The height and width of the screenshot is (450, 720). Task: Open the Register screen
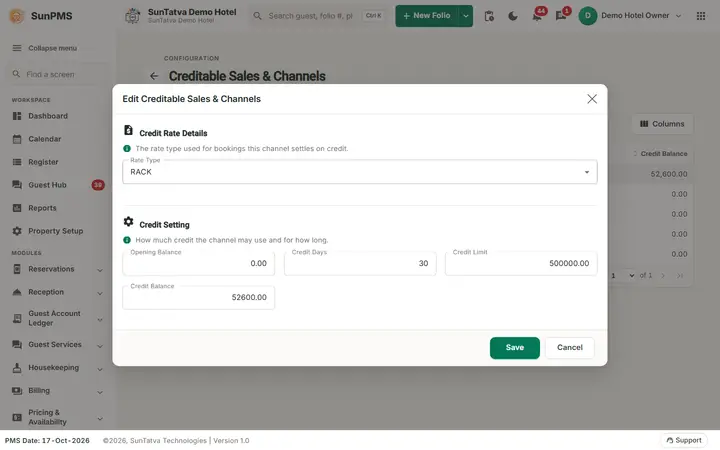pyautogui.click(x=43, y=162)
